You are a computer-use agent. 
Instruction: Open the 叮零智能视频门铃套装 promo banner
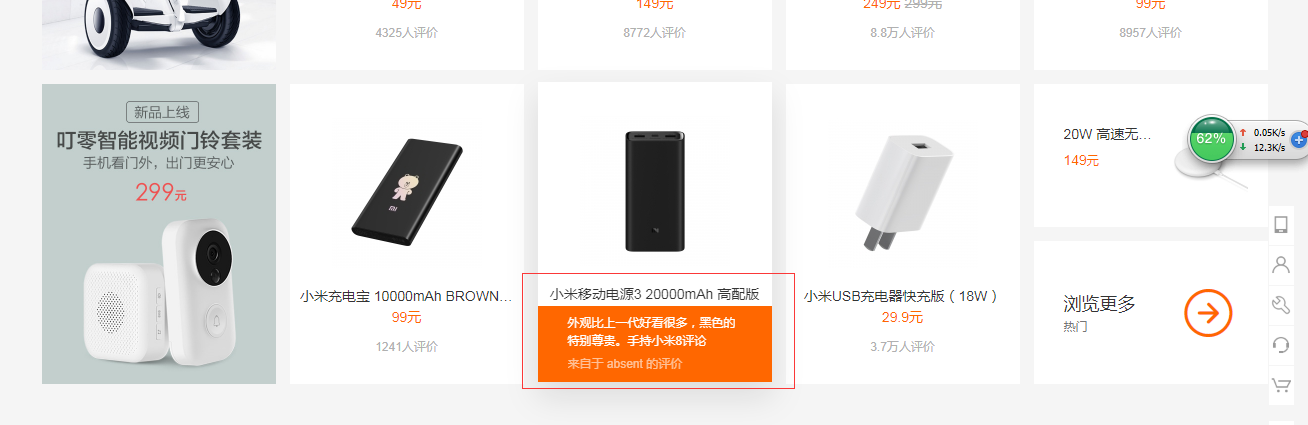[159, 234]
